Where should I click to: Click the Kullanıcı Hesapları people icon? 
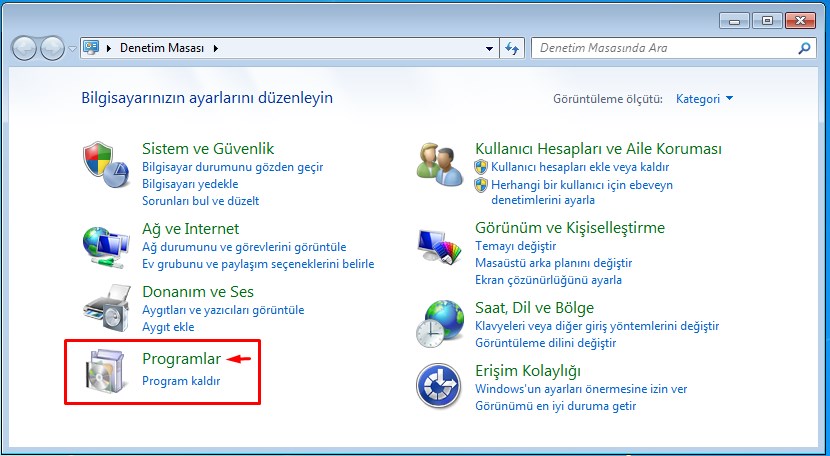440,165
